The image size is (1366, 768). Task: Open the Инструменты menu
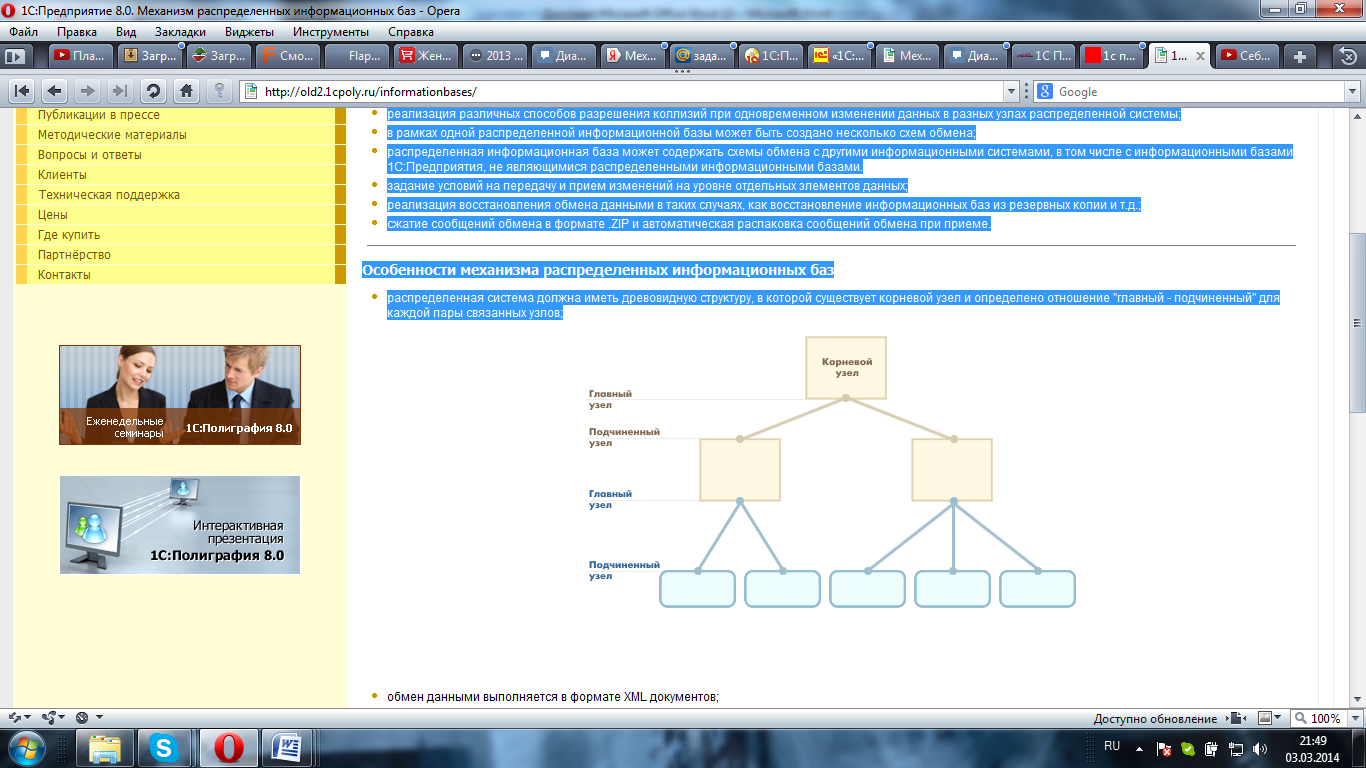coord(330,31)
